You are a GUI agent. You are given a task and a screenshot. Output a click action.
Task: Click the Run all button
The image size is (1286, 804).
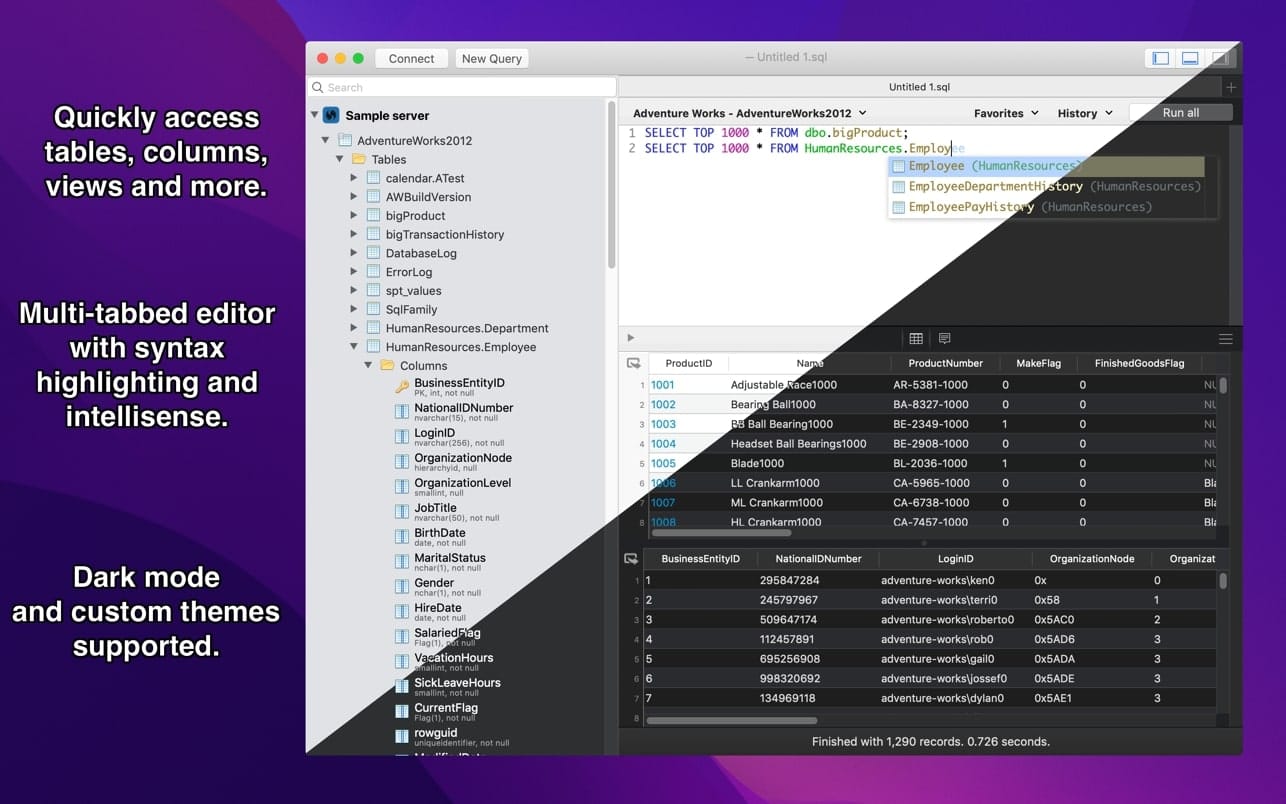1181,113
